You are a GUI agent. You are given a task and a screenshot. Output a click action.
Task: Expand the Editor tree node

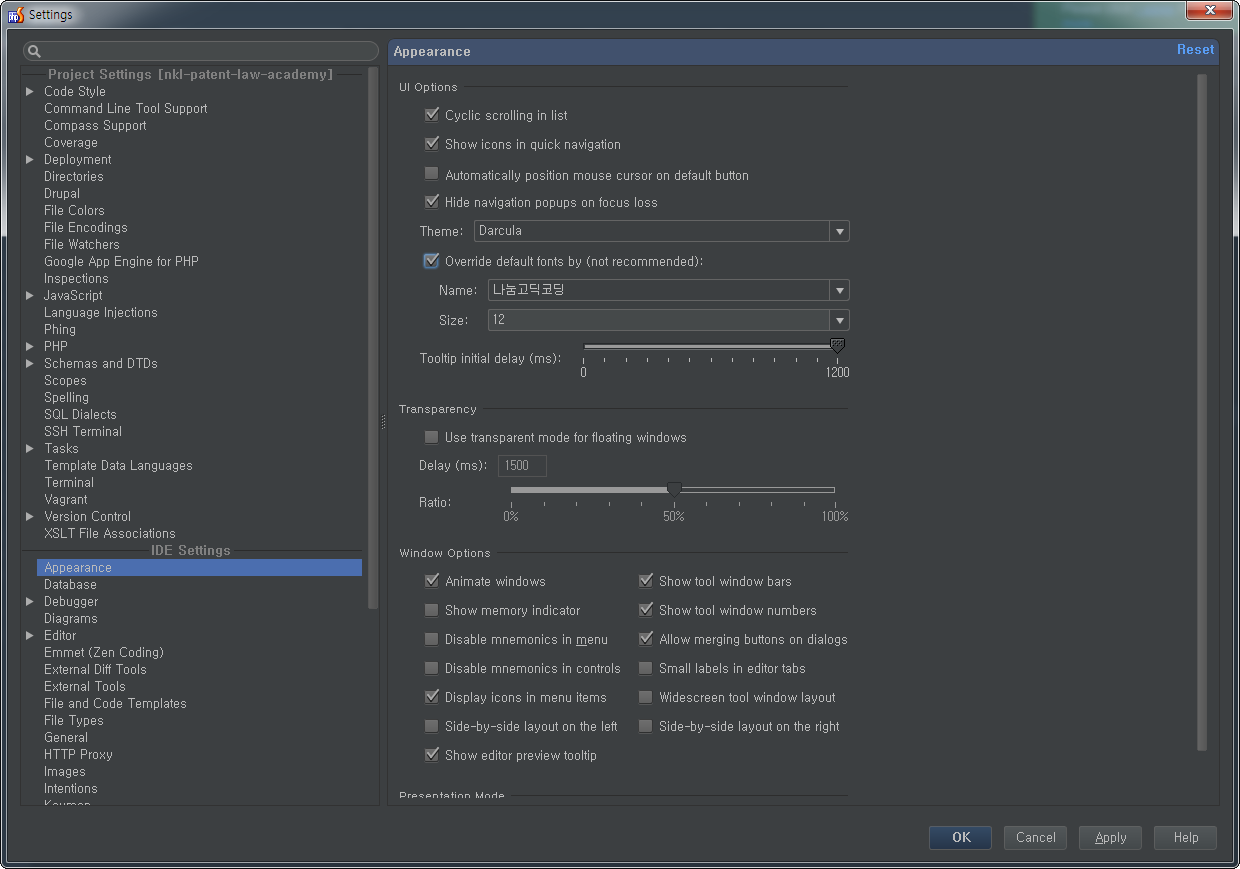(x=30, y=635)
